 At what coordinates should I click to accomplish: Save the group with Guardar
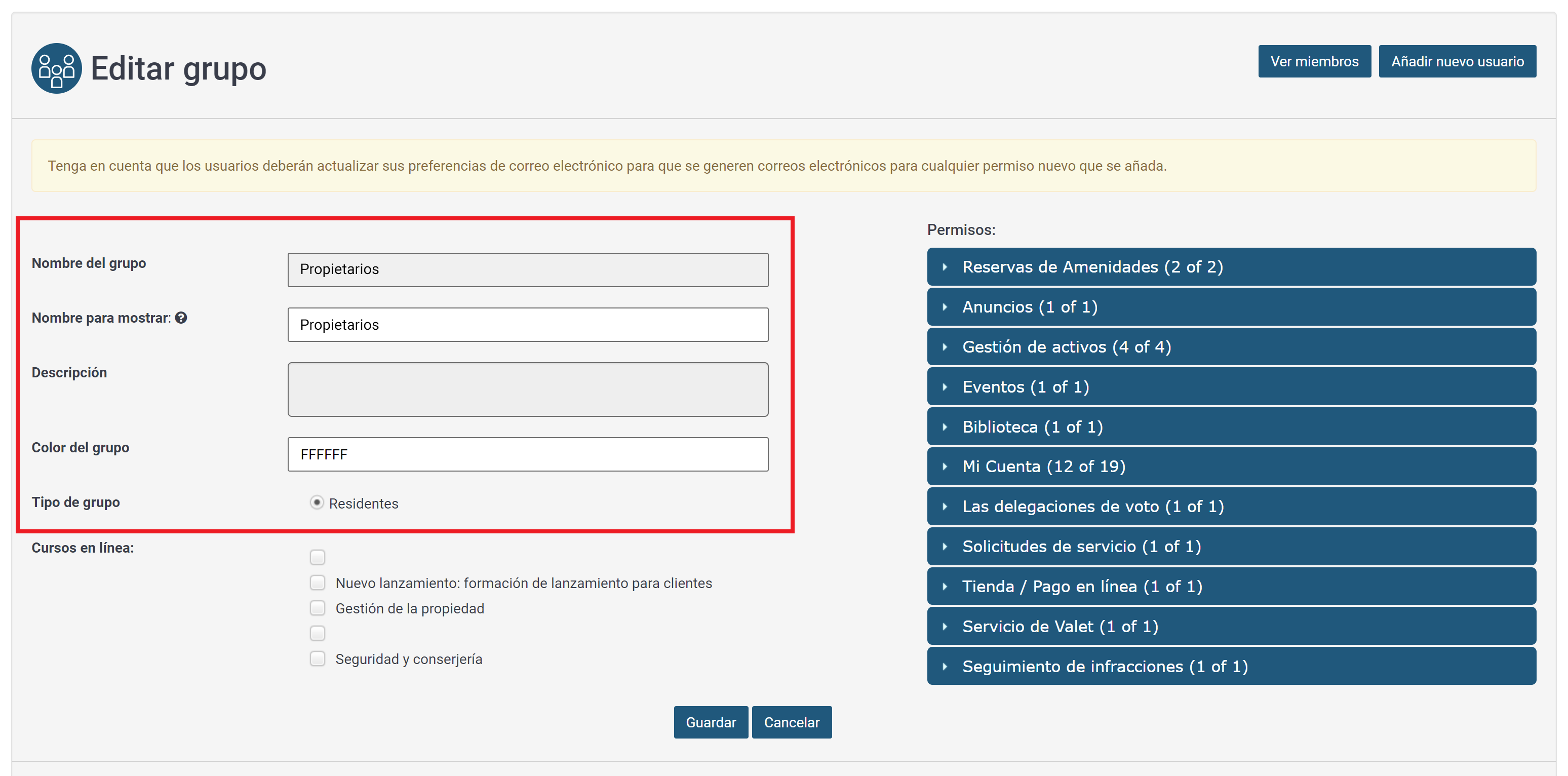711,722
